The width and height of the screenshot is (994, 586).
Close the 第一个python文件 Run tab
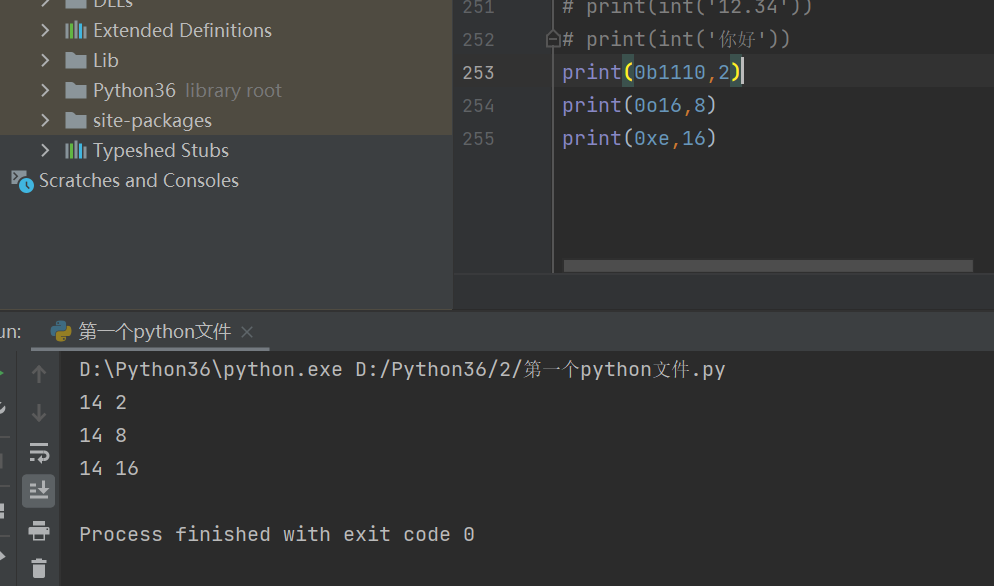247,331
